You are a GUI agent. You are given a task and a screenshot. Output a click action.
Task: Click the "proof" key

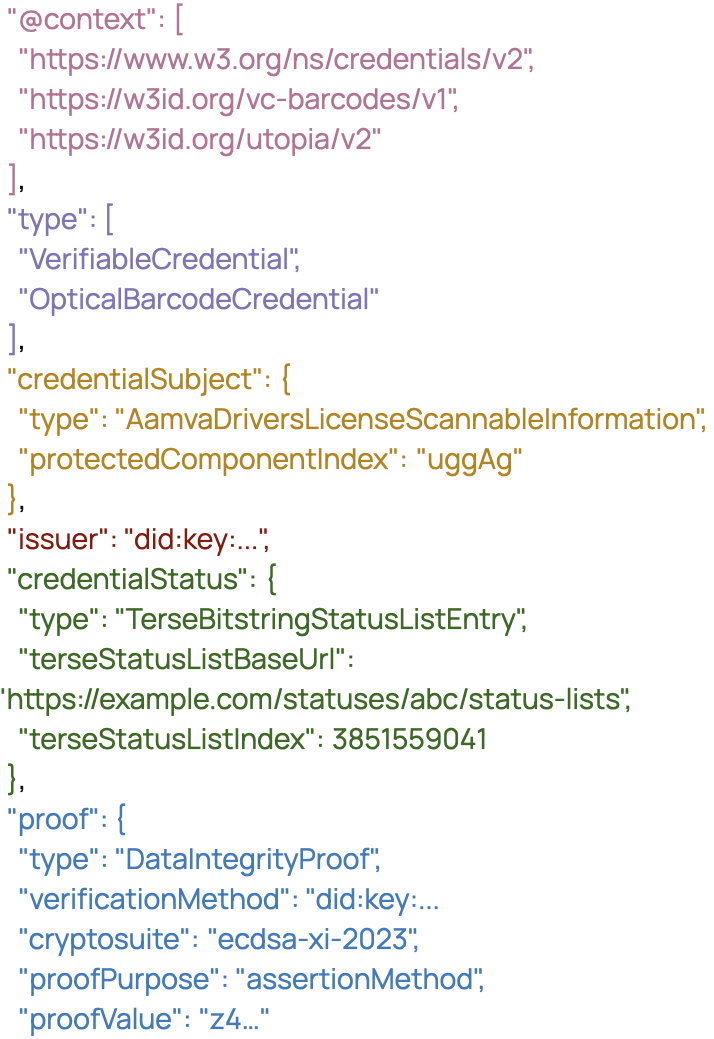[50, 820]
